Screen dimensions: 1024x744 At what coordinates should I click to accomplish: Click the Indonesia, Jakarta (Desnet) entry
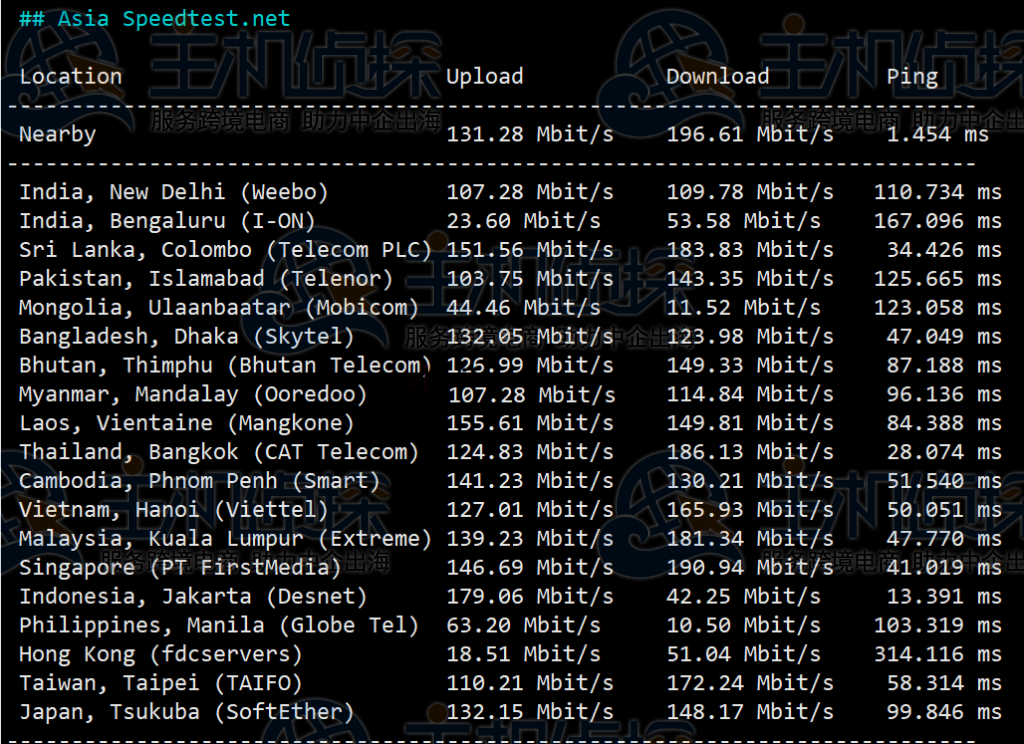[193, 597]
